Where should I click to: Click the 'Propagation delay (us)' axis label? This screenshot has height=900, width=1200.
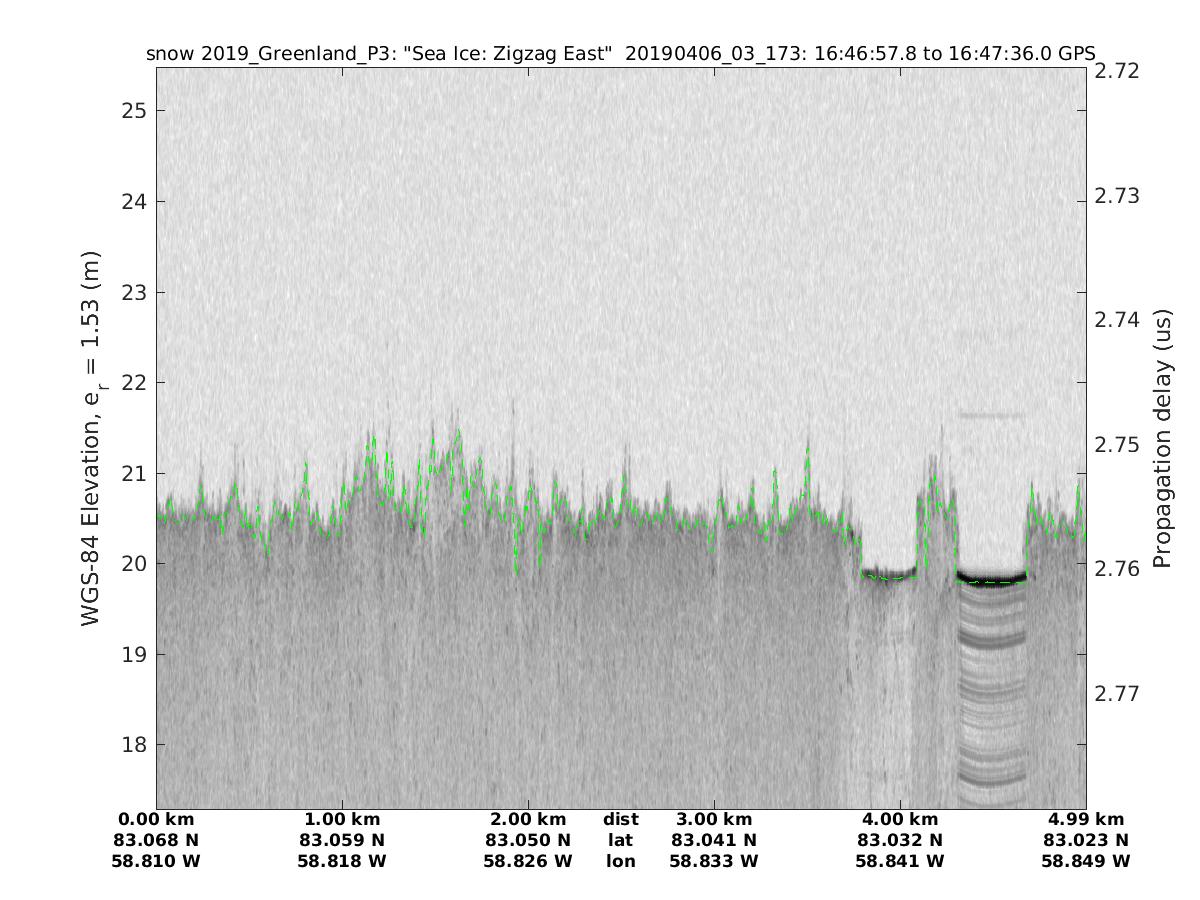tap(1162, 440)
